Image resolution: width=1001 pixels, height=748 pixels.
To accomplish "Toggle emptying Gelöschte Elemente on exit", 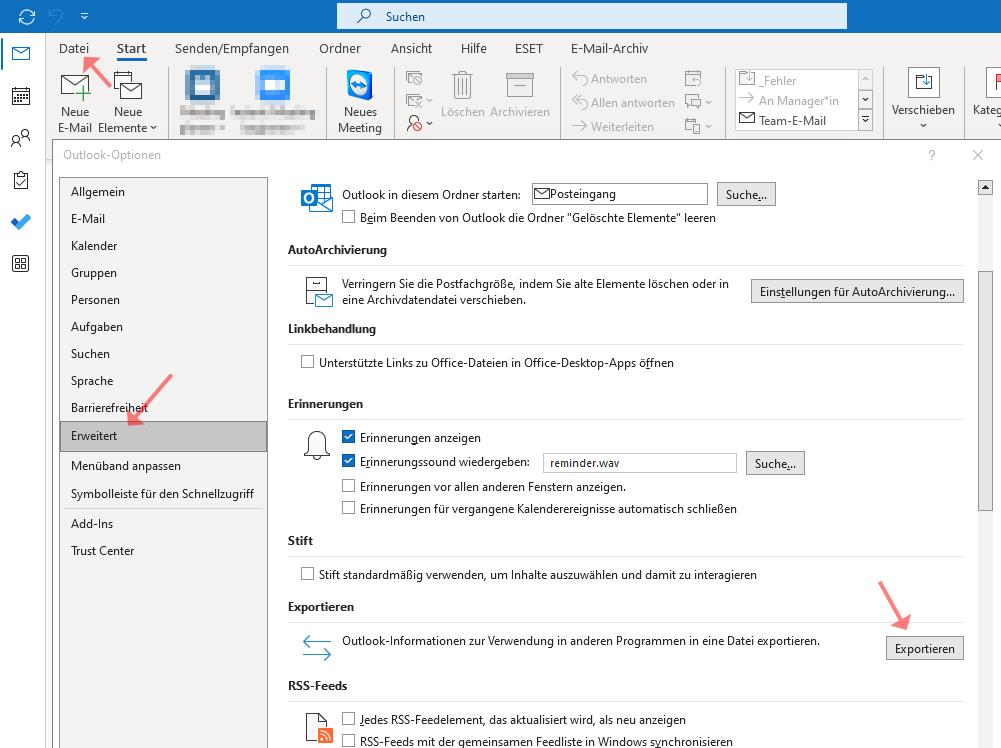I will pos(349,217).
